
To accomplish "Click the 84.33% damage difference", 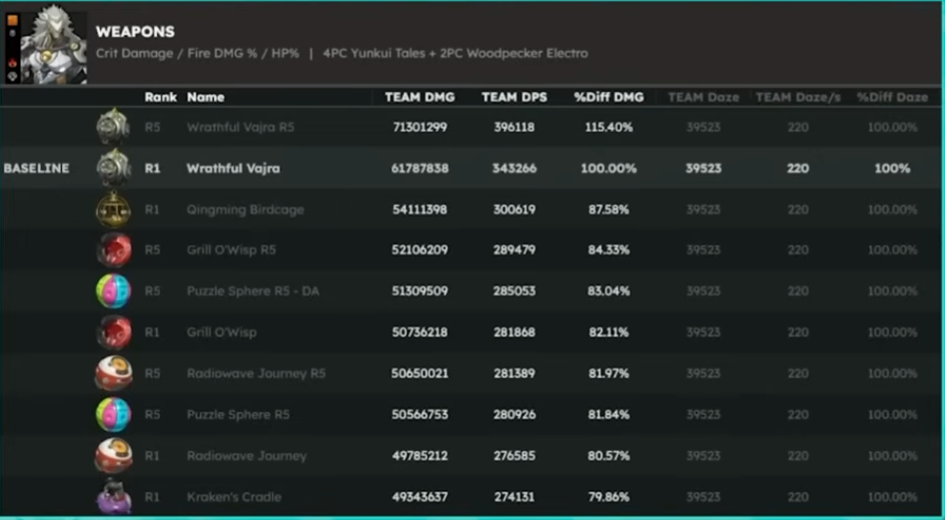I will coord(609,249).
